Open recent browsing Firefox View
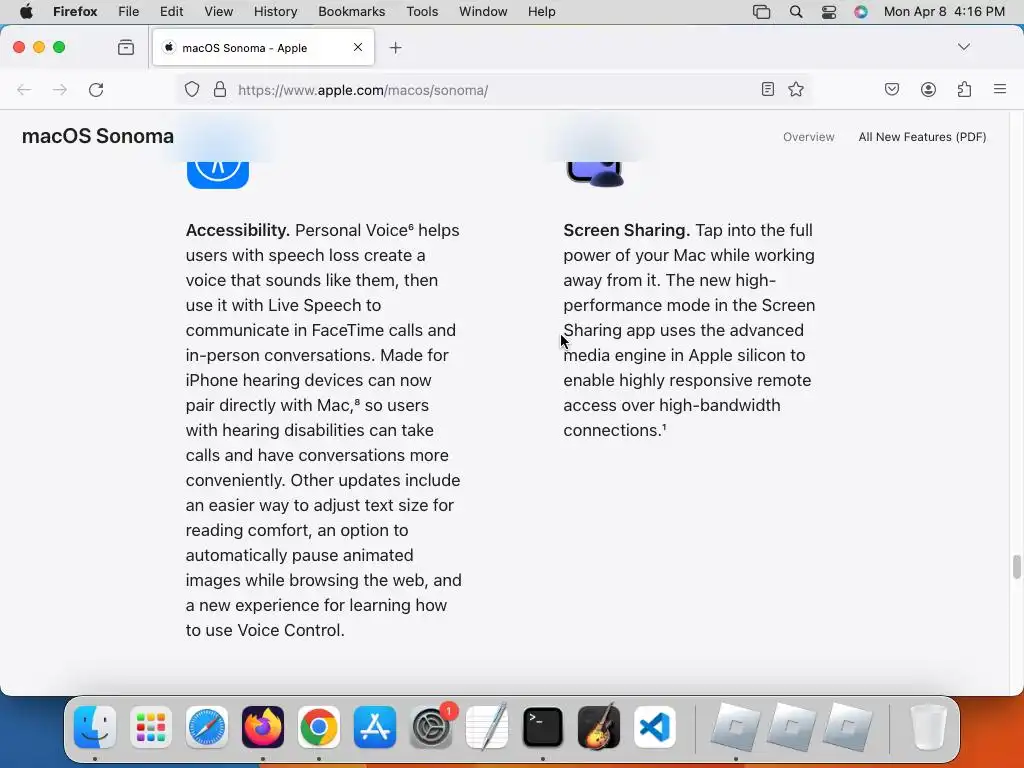1024x768 pixels. click(x=126, y=47)
